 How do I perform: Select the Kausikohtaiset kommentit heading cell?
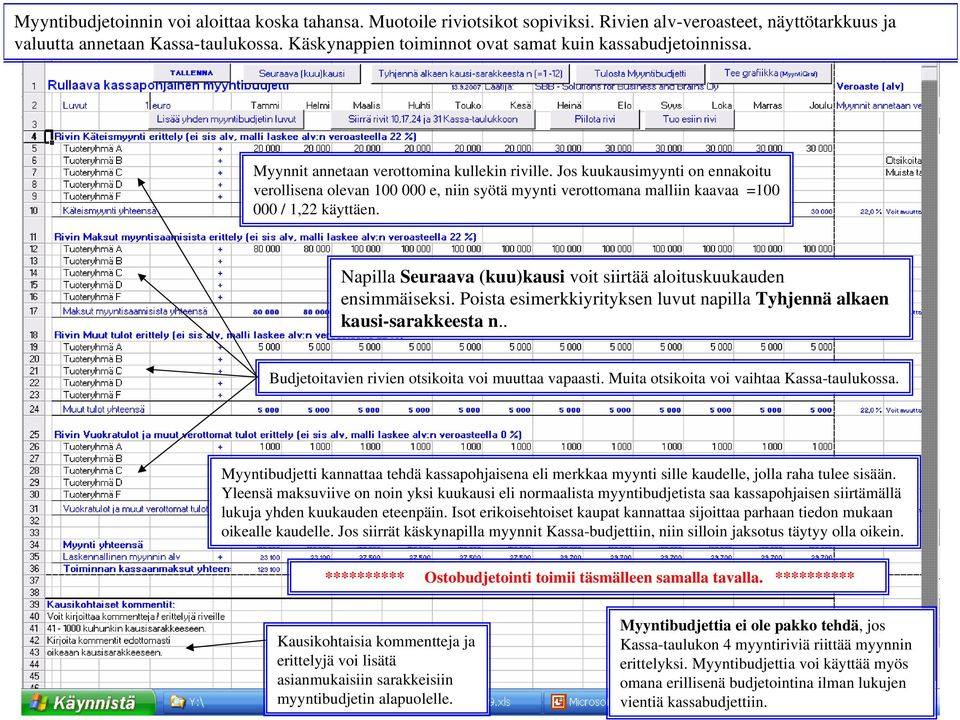pos(111,604)
